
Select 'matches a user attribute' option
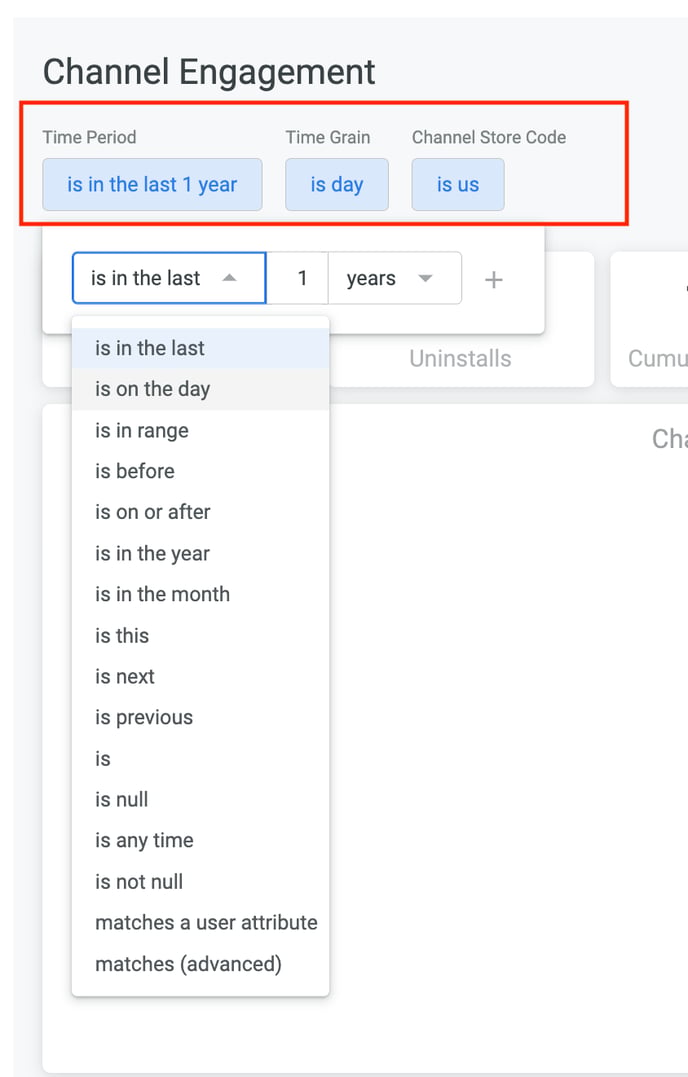click(206, 922)
